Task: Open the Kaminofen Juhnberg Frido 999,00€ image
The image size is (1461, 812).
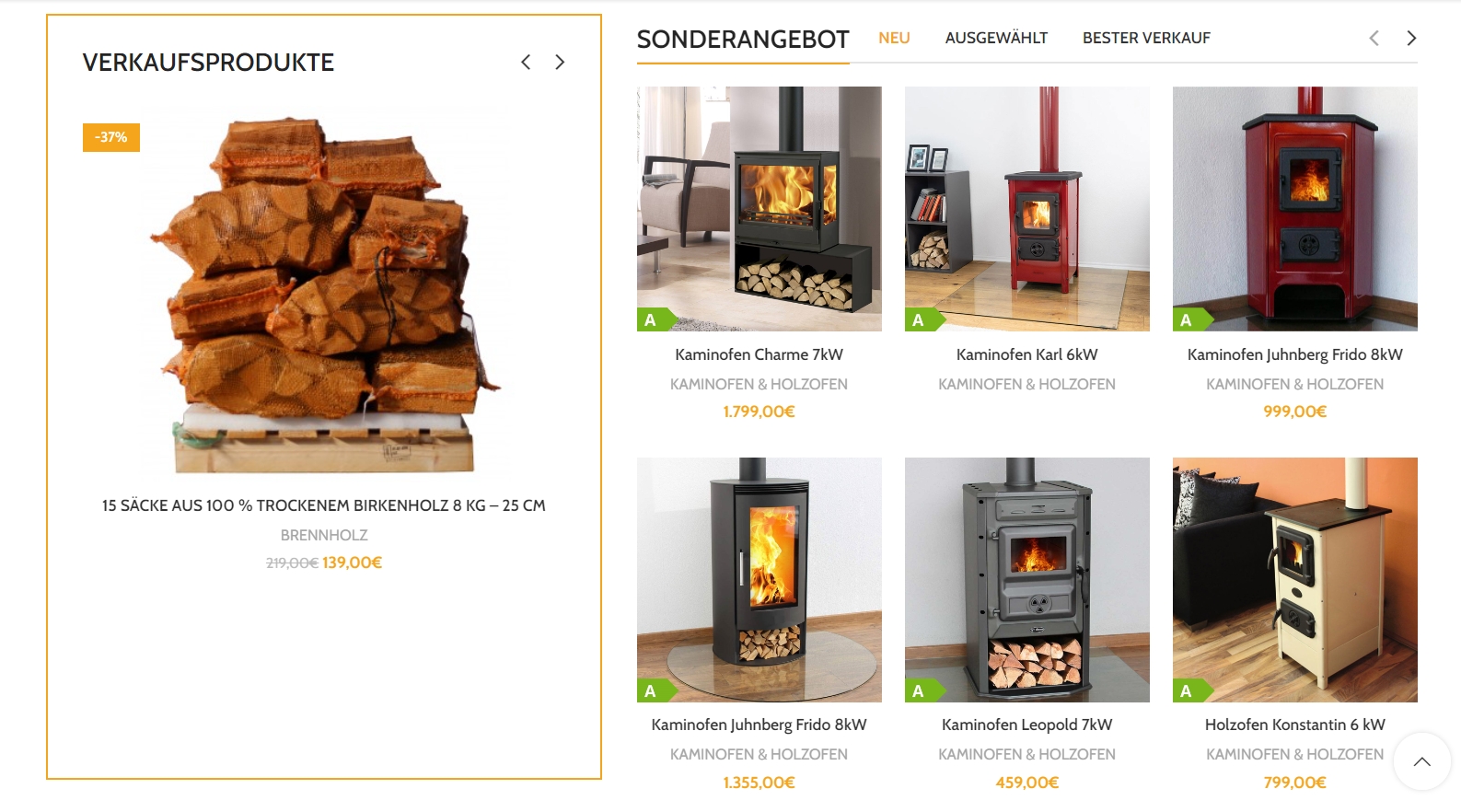Action: pyautogui.click(x=1294, y=209)
